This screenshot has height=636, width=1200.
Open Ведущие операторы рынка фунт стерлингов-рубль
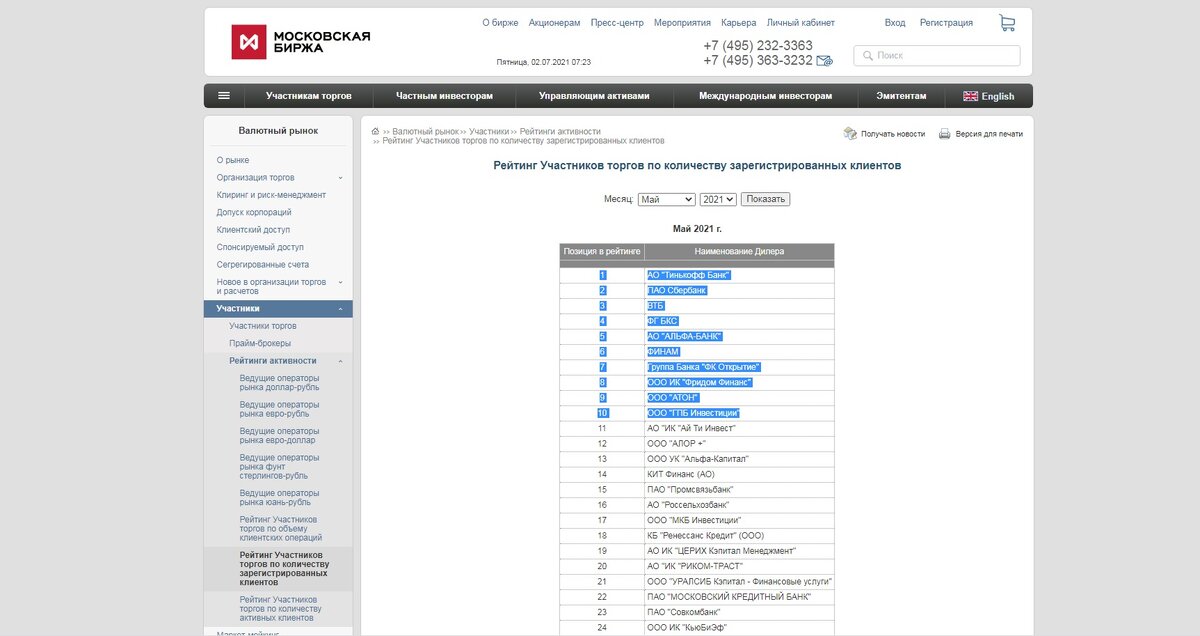click(x=280, y=466)
